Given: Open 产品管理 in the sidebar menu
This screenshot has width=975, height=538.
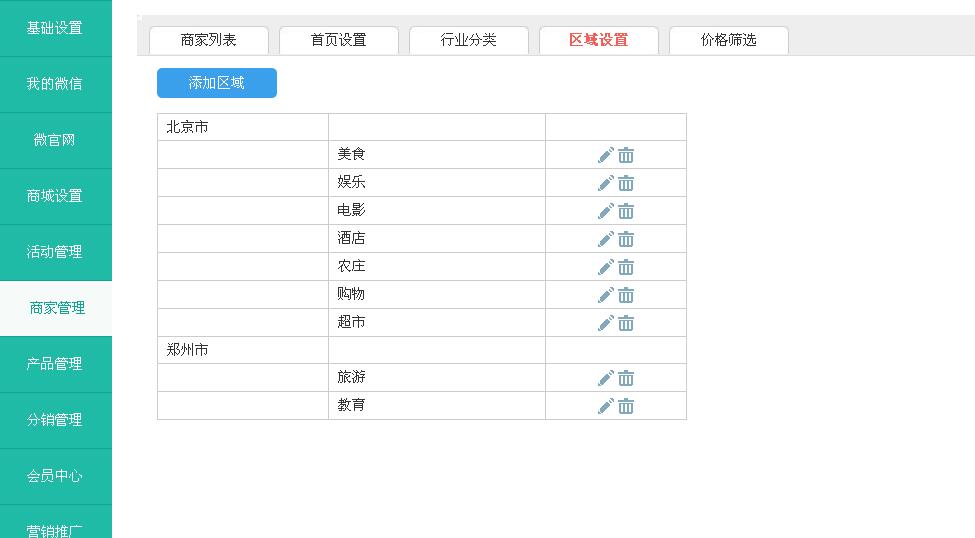Looking at the screenshot, I should point(55,364).
